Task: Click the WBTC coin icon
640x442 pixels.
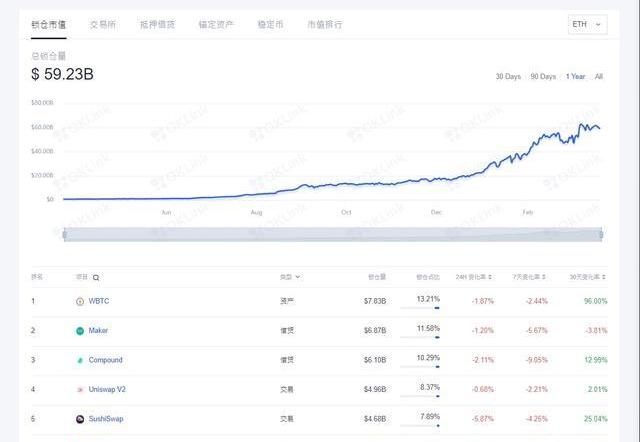Action: coord(80,301)
